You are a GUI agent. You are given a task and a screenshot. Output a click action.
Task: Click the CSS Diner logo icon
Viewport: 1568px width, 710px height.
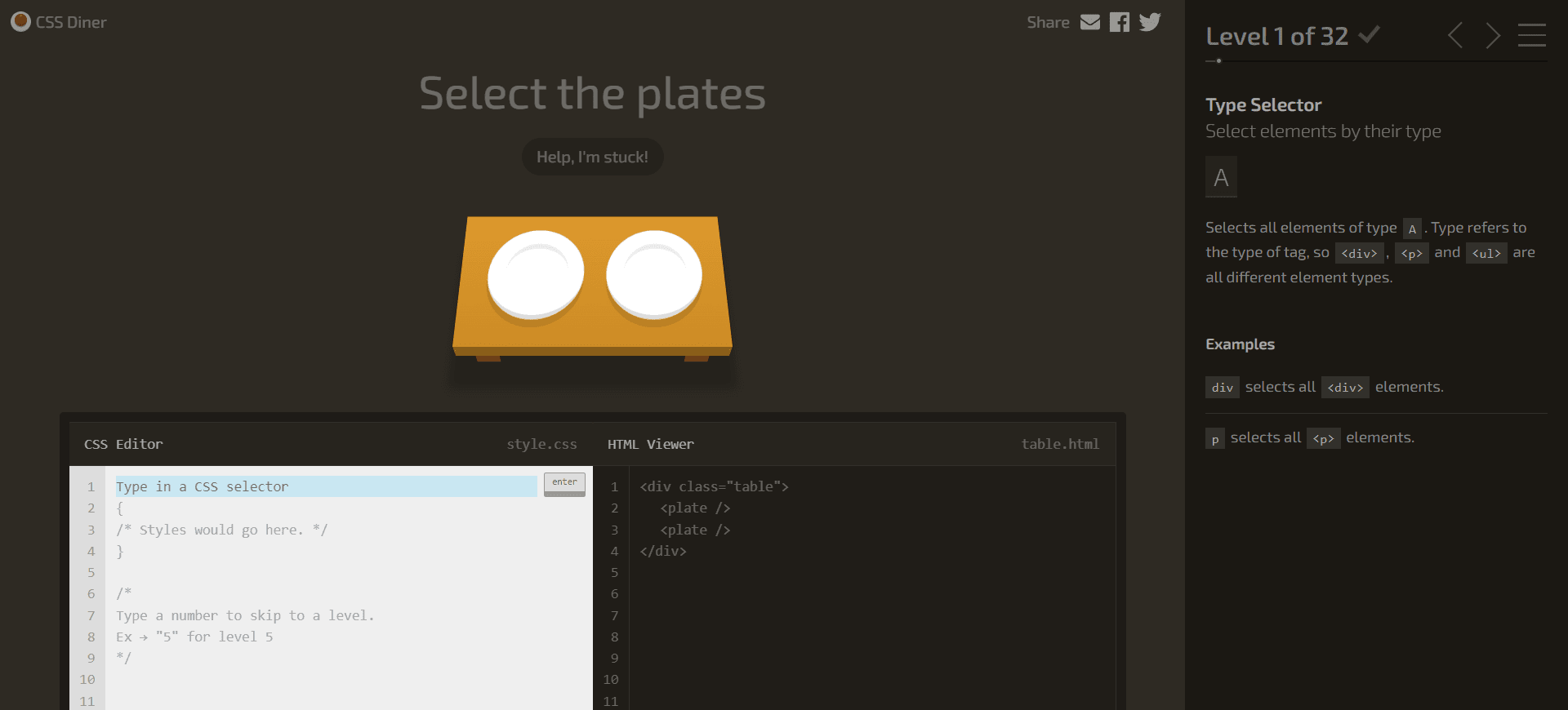20,22
